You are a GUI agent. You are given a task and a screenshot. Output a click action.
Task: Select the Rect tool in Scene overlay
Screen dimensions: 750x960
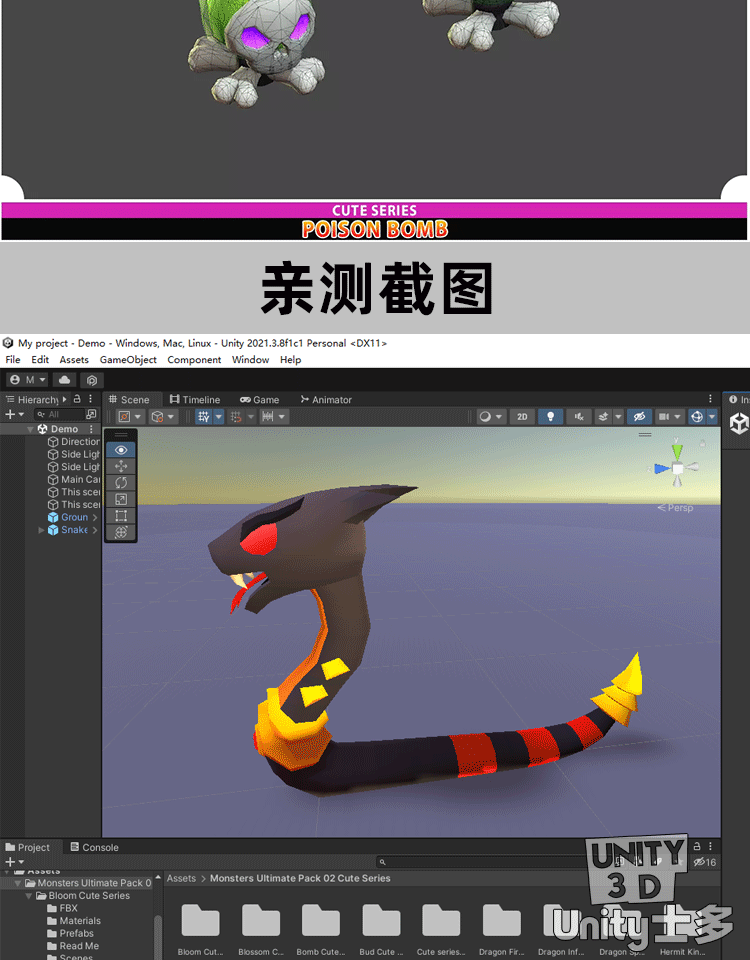[x=121, y=516]
